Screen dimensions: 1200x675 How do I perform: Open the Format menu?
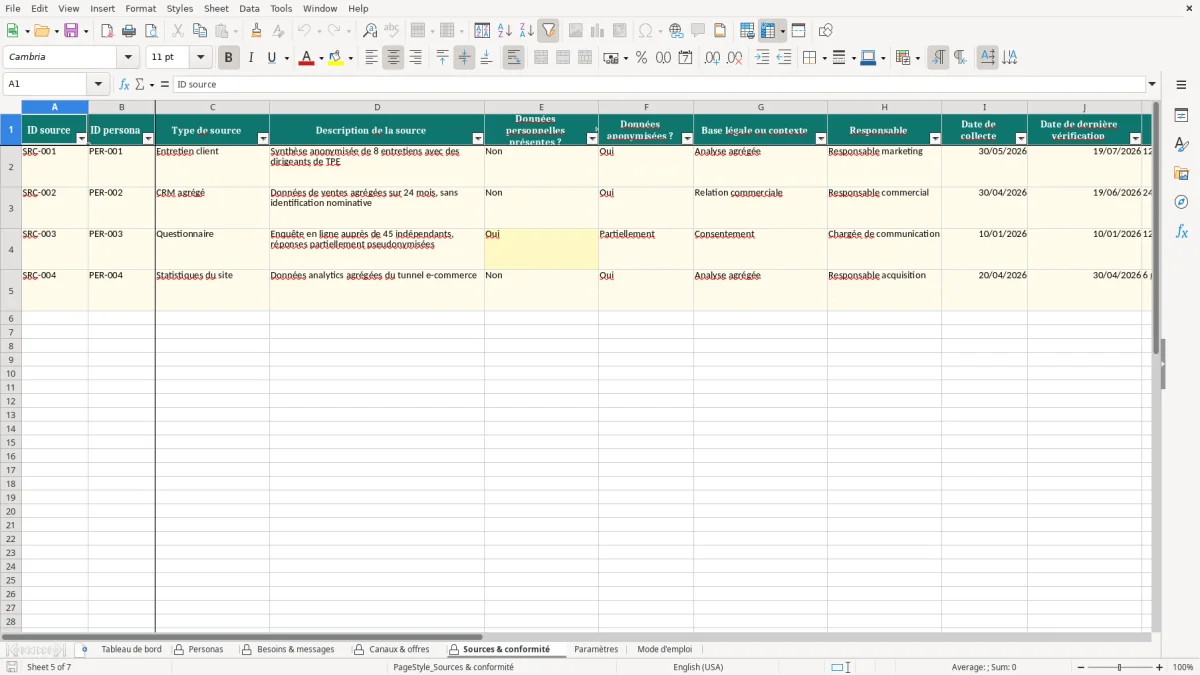coord(140,8)
